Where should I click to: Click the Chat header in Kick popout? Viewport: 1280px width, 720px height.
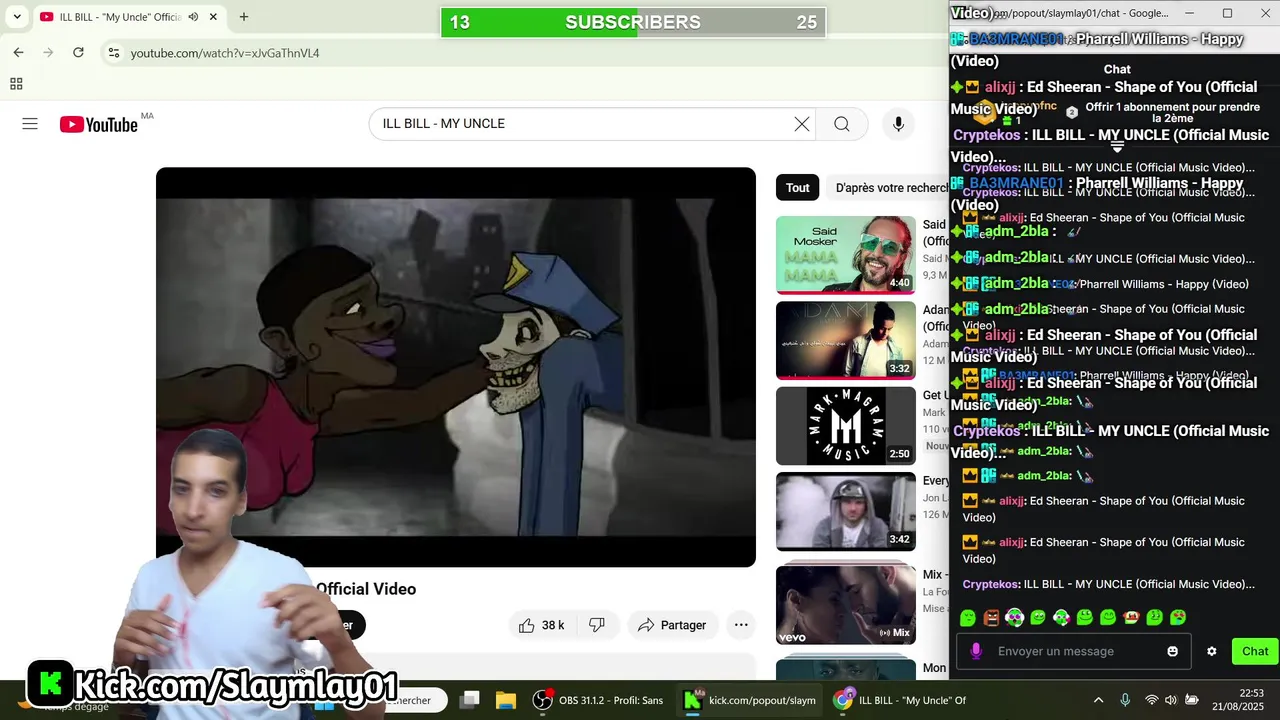pyautogui.click(x=1117, y=69)
